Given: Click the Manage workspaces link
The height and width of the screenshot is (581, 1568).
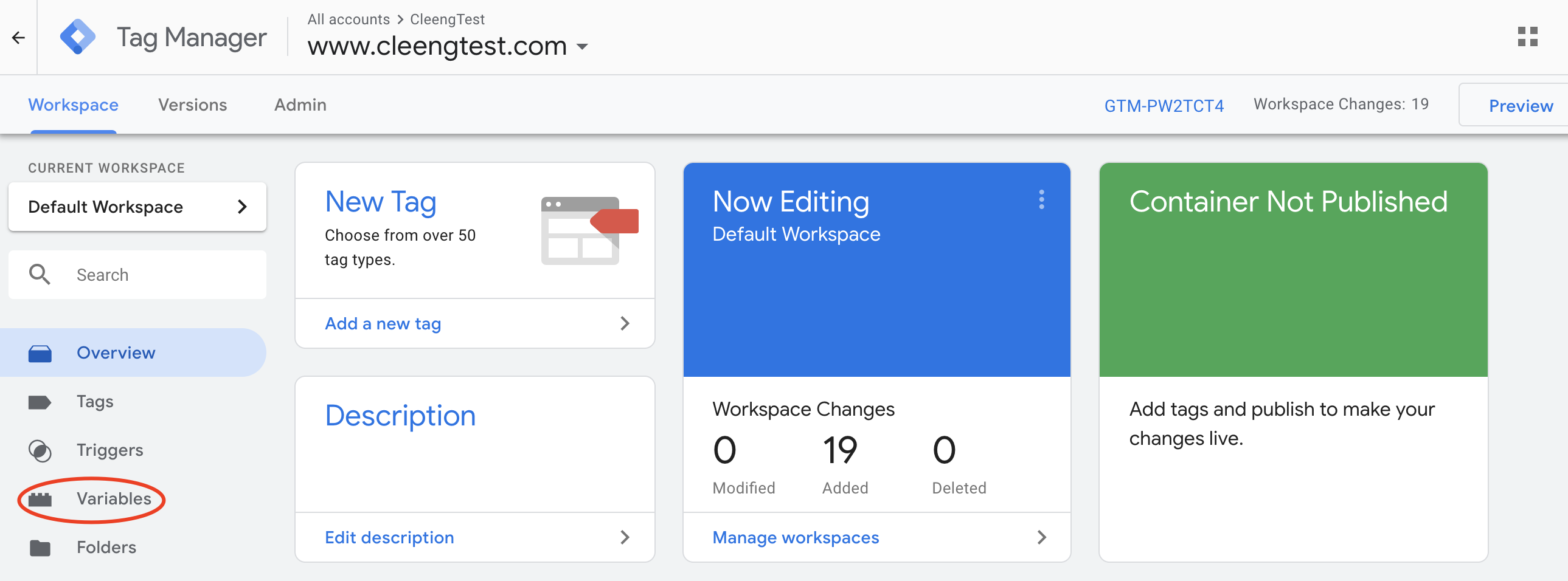Looking at the screenshot, I should pyautogui.click(x=796, y=538).
